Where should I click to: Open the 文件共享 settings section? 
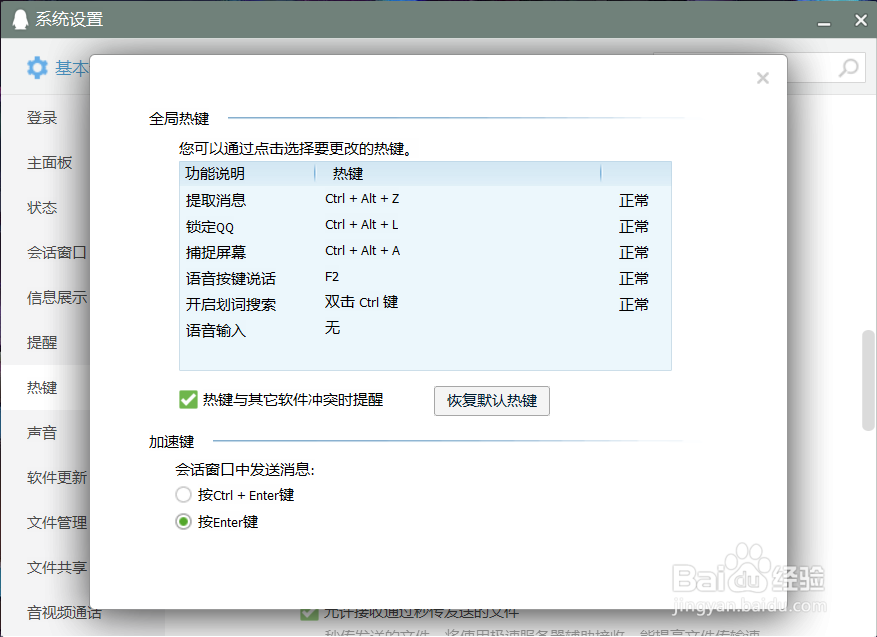click(x=56, y=567)
